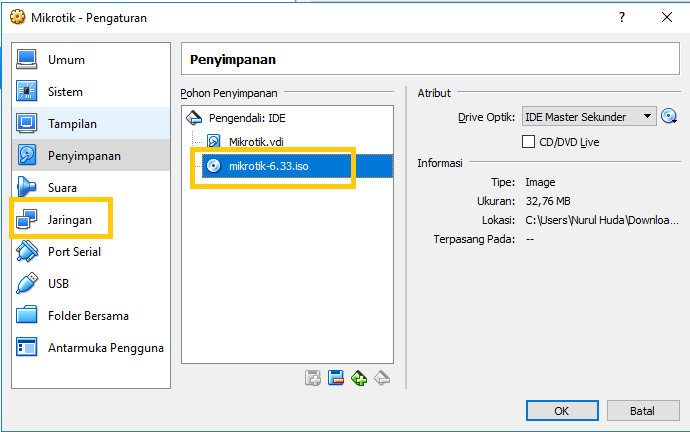Click the Port Serial connector icon
This screenshot has height=432, width=690.
(x=27, y=252)
